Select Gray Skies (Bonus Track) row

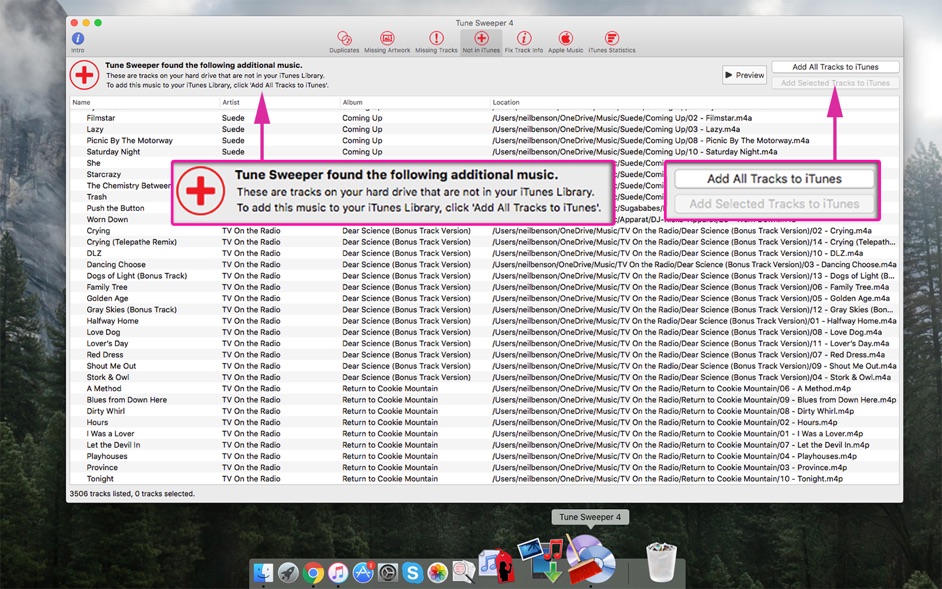pyautogui.click(x=484, y=310)
